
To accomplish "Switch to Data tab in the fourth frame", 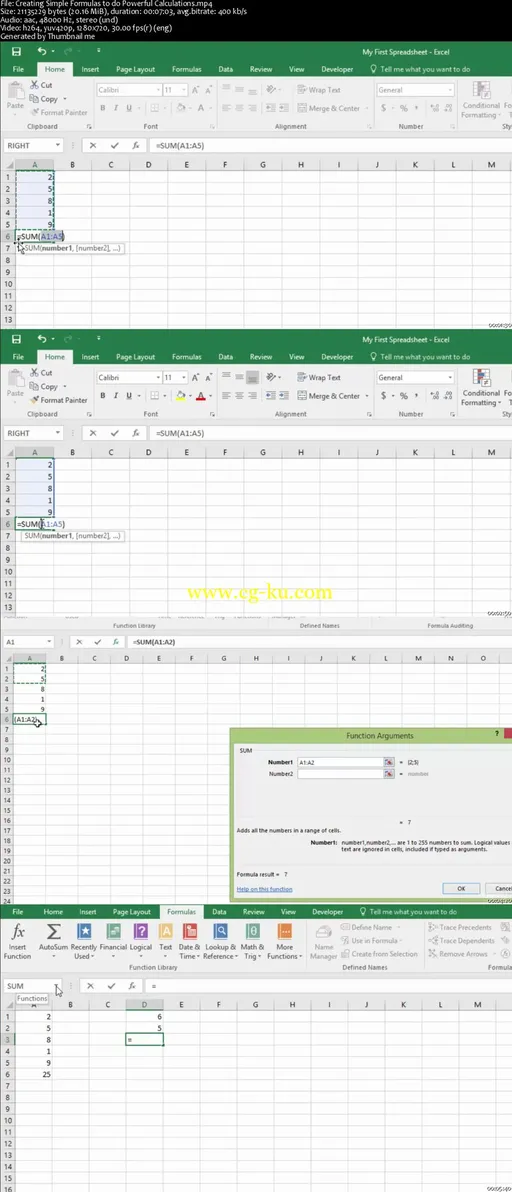I will (219, 911).
